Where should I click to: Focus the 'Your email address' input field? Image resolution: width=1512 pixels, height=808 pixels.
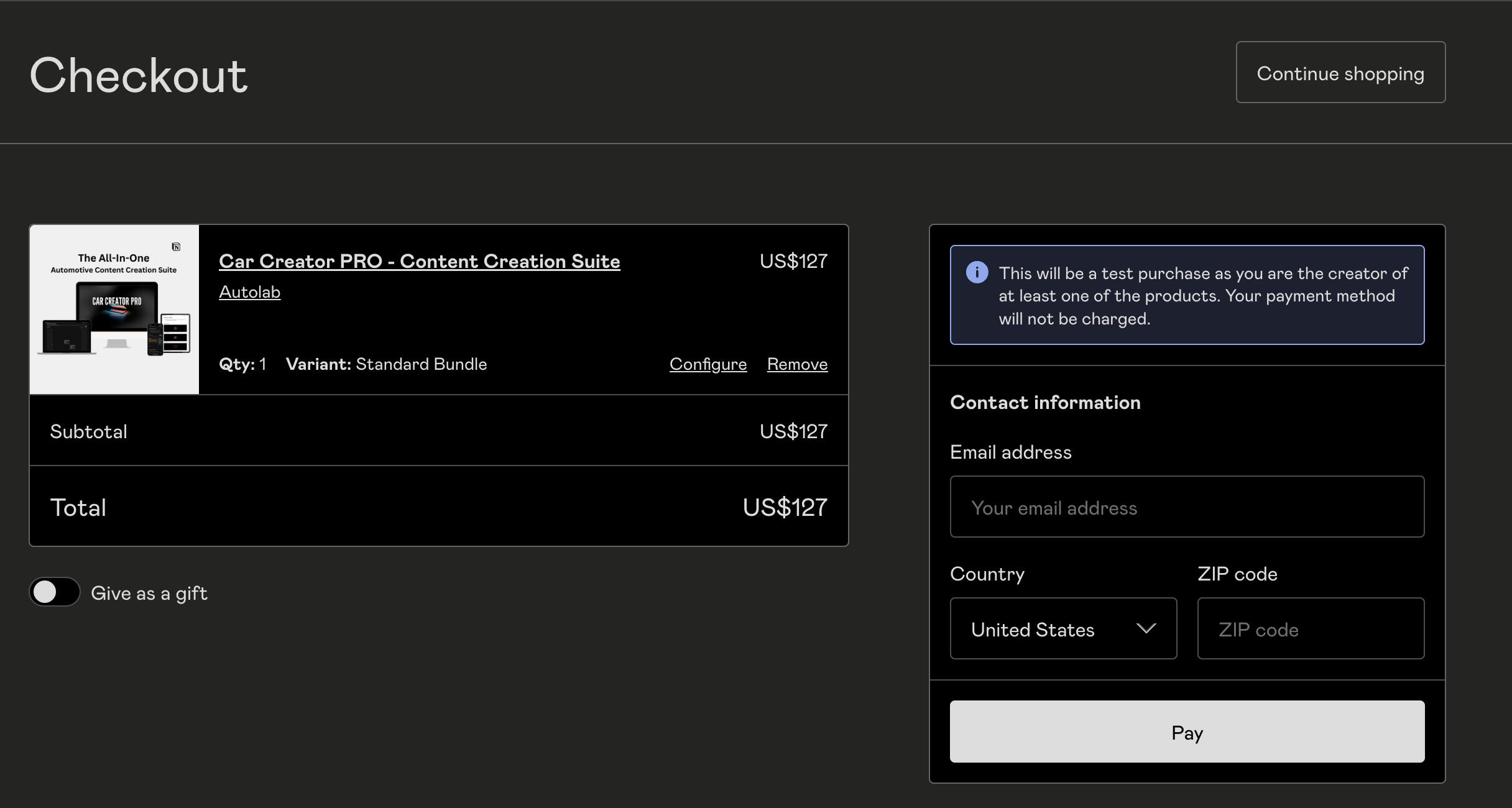(x=1186, y=507)
